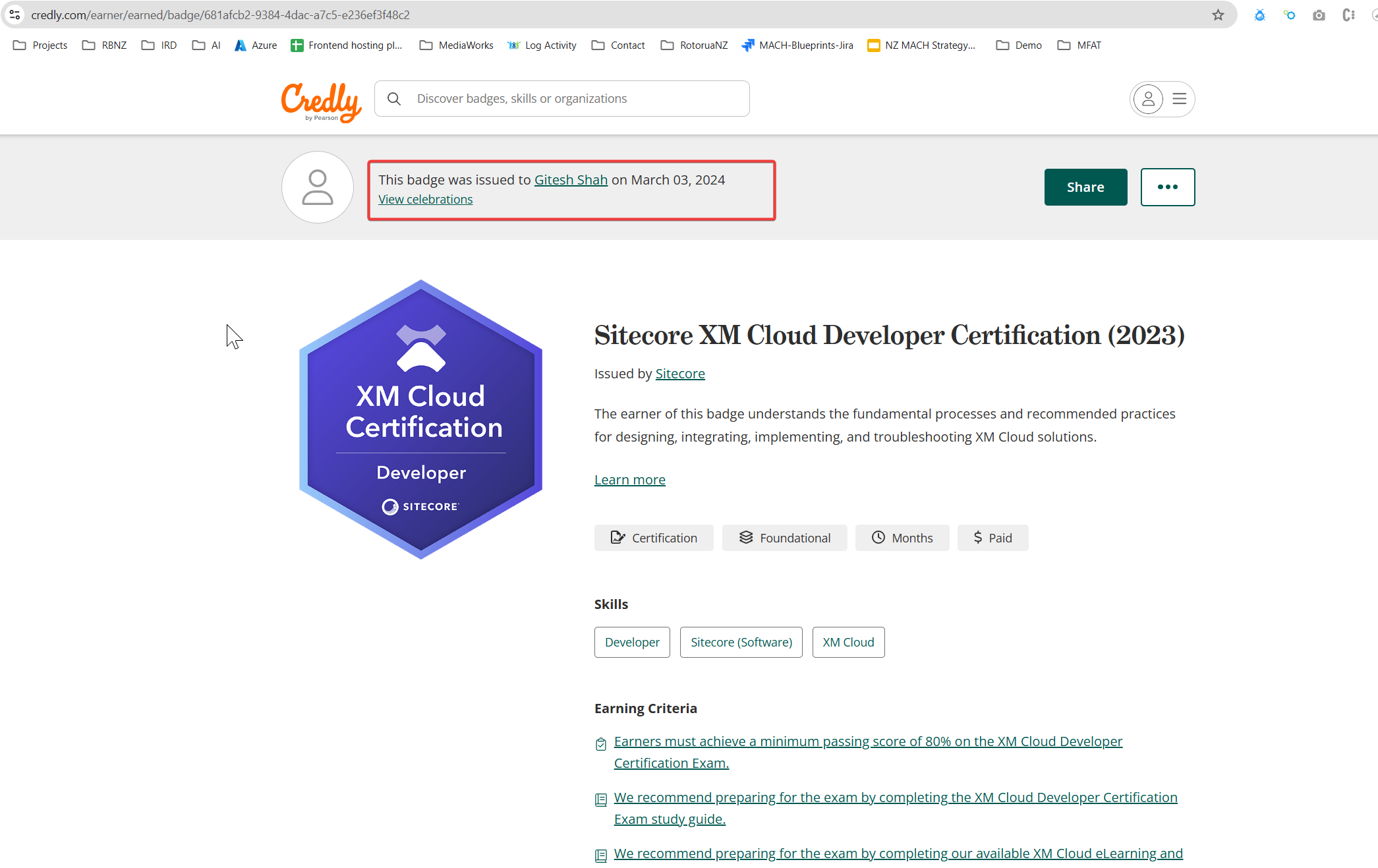Click the browser address bar URL

[x=220, y=14]
